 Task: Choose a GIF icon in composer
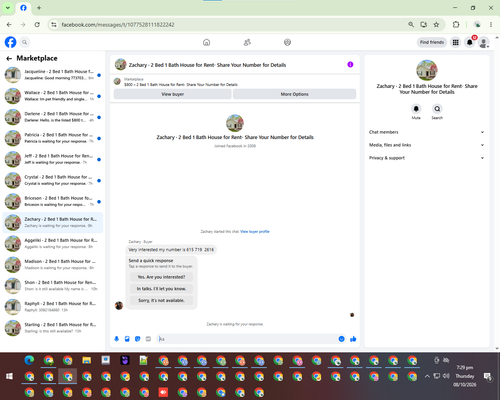pyautogui.click(x=148, y=339)
